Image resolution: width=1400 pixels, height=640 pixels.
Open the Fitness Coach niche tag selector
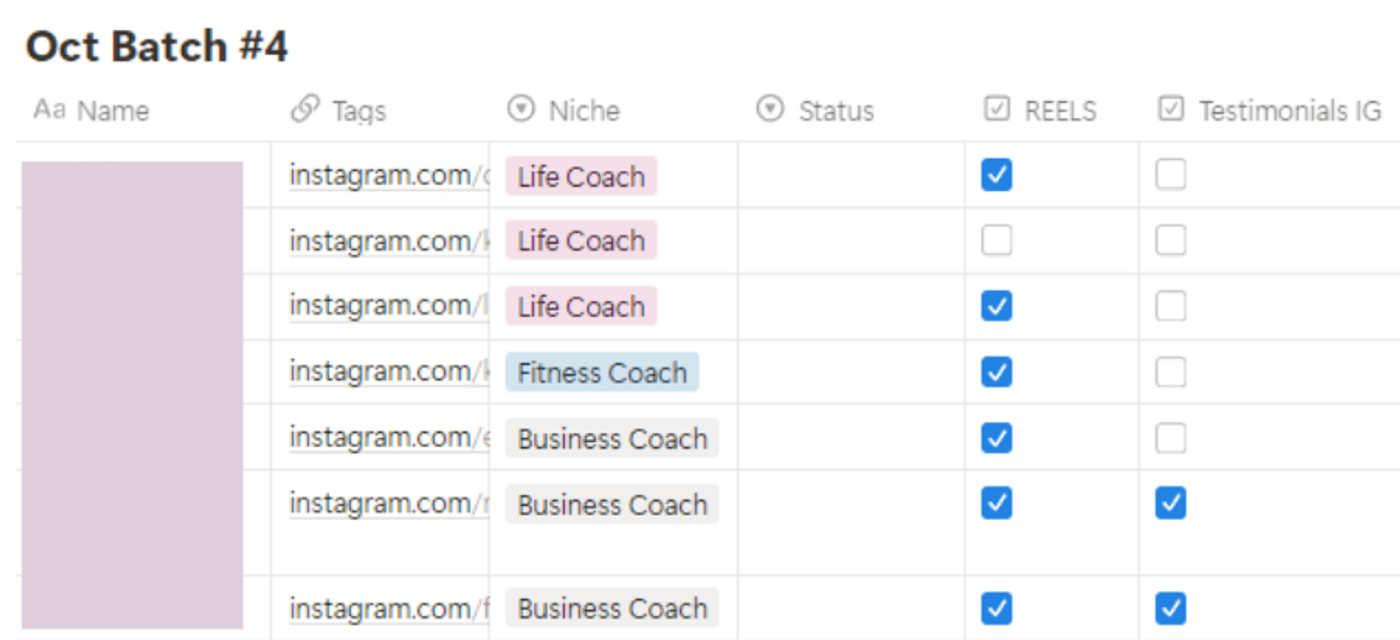(x=602, y=373)
